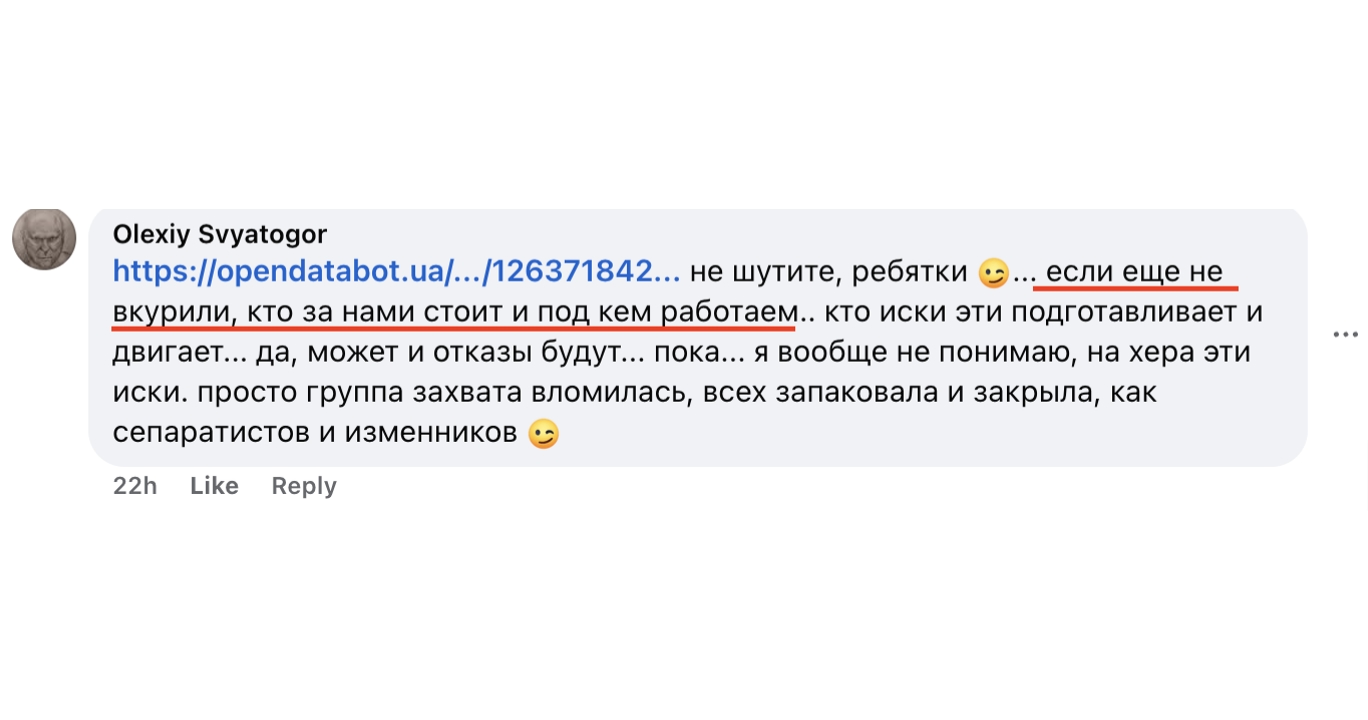Viewport: 1368px width, 720px height.
Task: Open the three-dot comment options menu
Action: click(1345, 335)
